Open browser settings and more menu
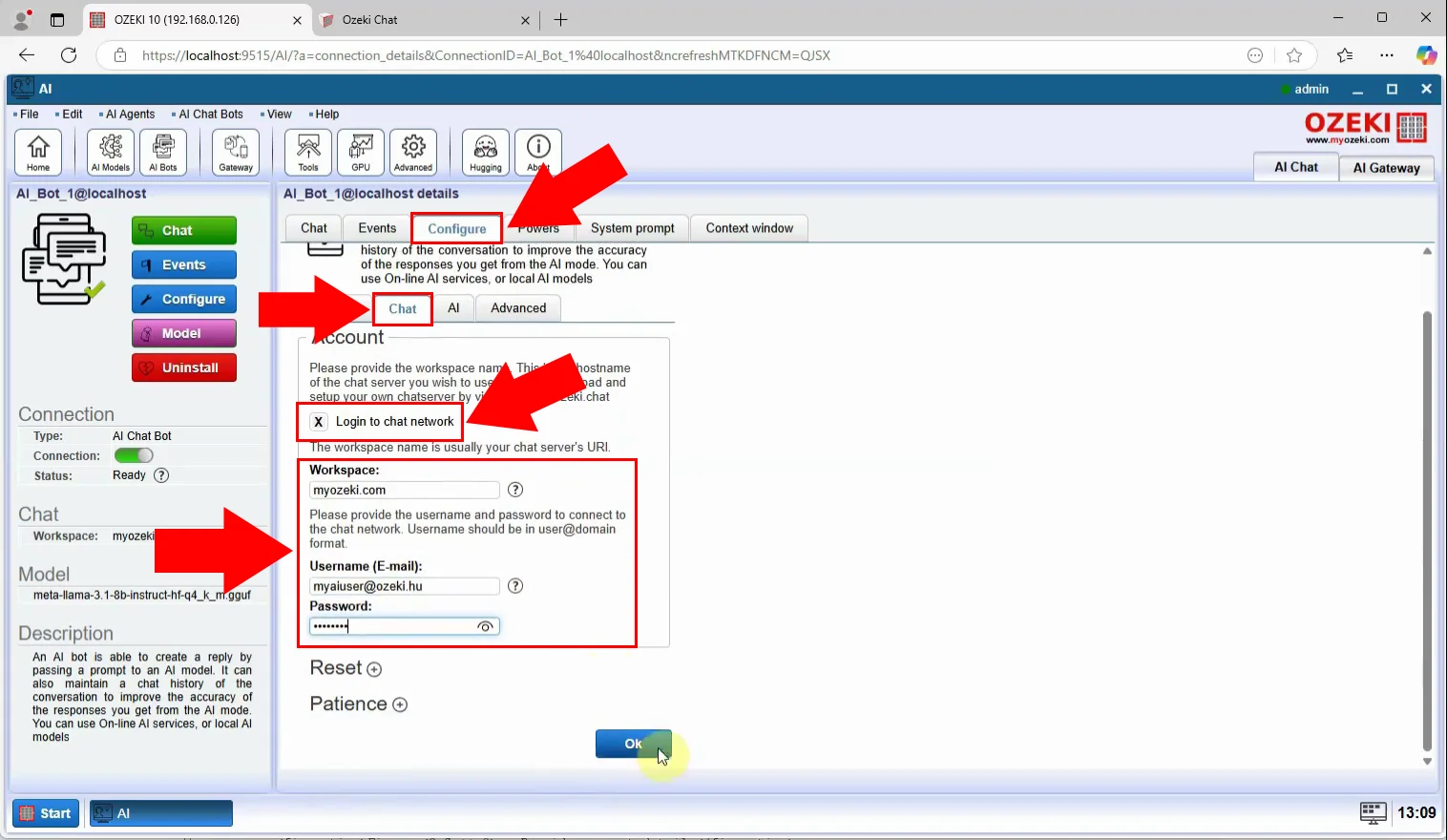1447x840 pixels. click(1387, 55)
